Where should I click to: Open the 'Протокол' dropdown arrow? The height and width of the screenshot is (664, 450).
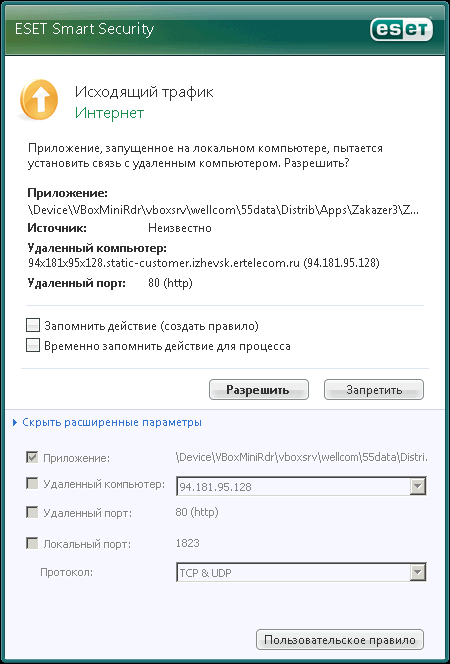(417, 573)
